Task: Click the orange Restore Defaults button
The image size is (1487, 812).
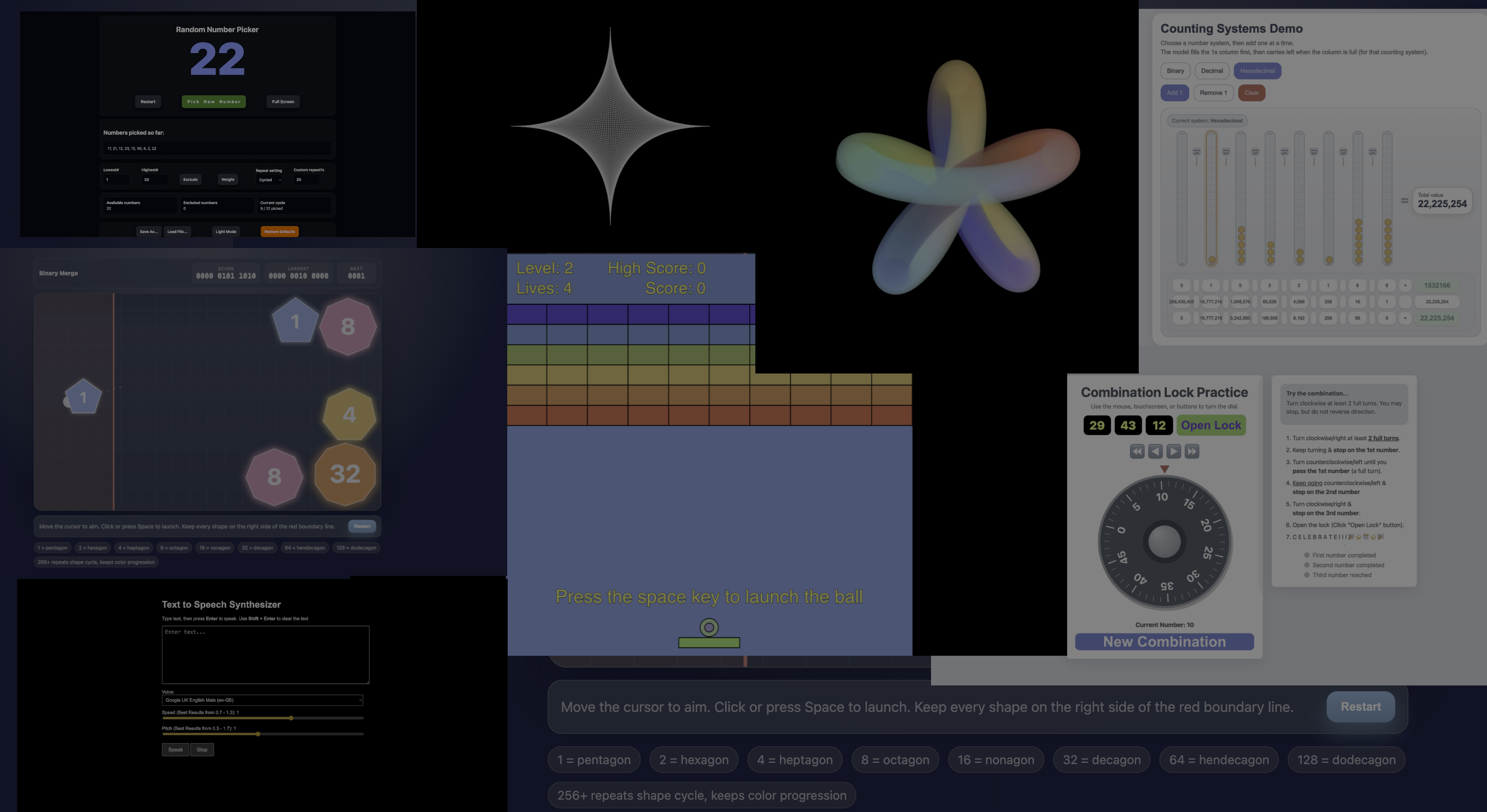Action: point(279,231)
